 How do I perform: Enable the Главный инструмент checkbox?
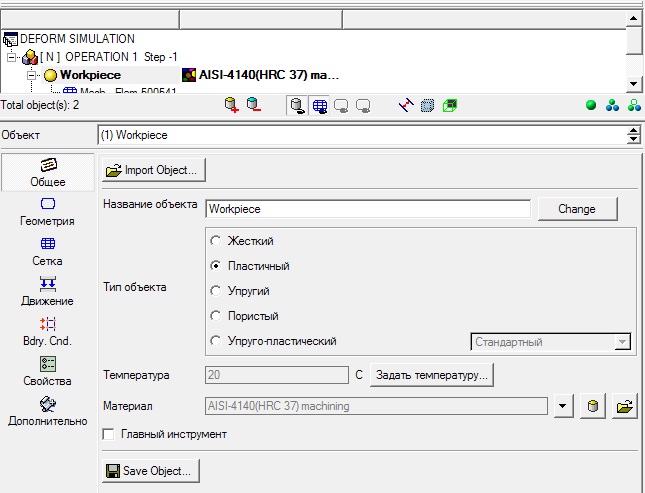(109, 434)
